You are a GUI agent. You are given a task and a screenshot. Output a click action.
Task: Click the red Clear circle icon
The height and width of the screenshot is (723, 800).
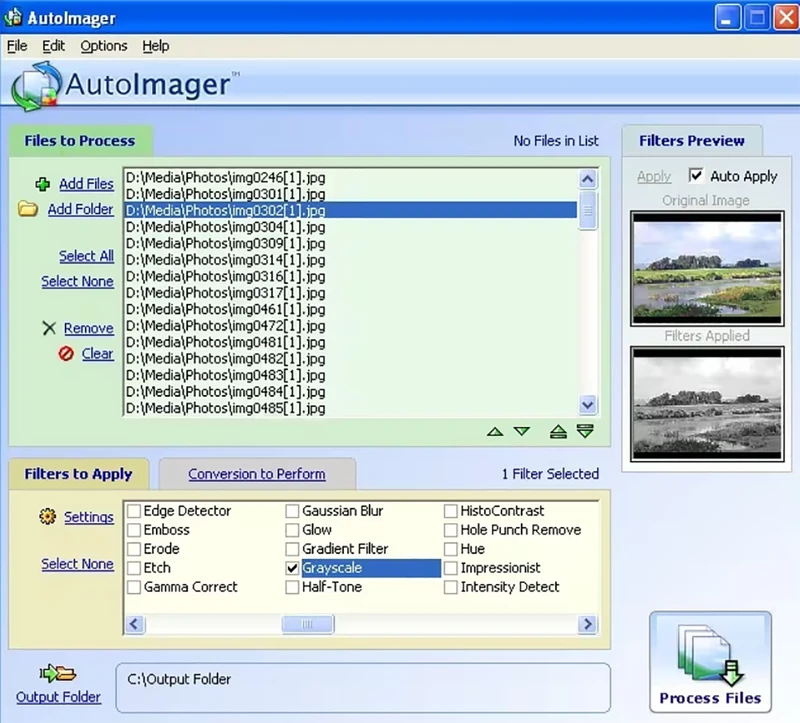tap(66, 353)
